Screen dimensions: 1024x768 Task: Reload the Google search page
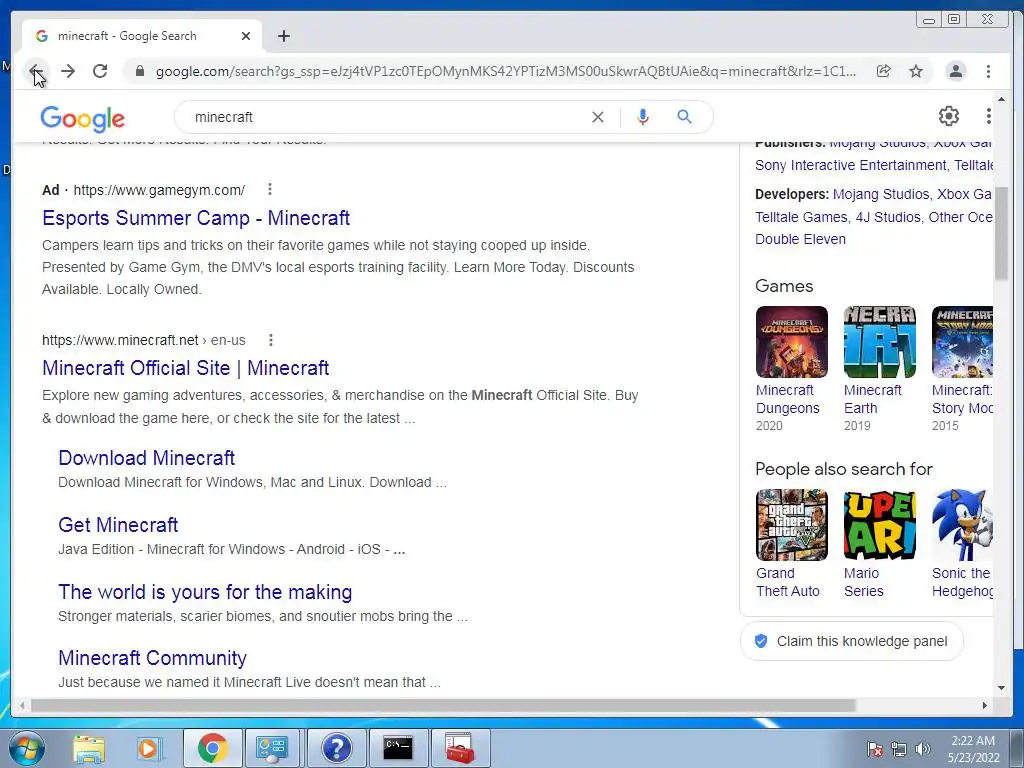pos(100,71)
